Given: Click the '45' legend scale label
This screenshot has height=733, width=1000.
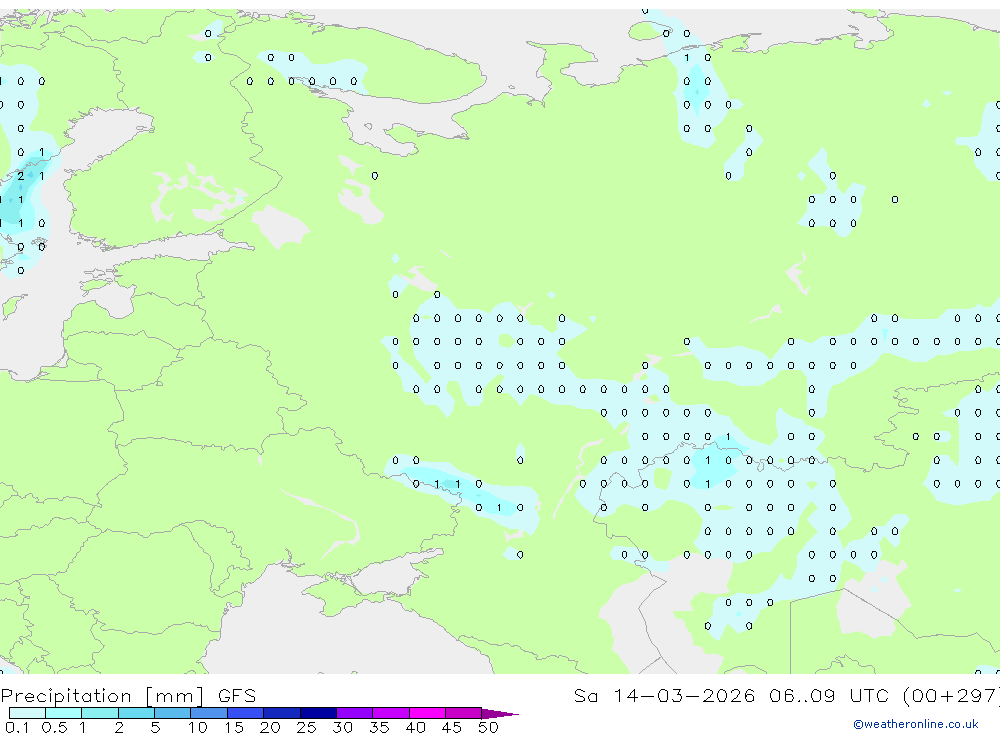Looking at the screenshot, I should pyautogui.click(x=452, y=727).
